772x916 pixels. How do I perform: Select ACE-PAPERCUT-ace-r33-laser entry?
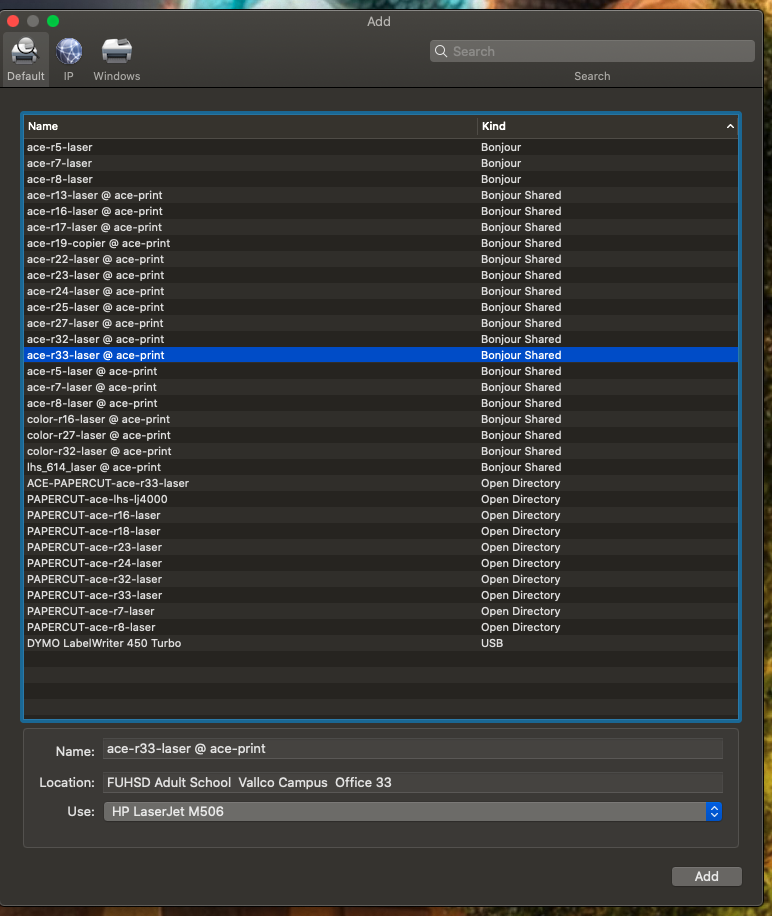108,483
